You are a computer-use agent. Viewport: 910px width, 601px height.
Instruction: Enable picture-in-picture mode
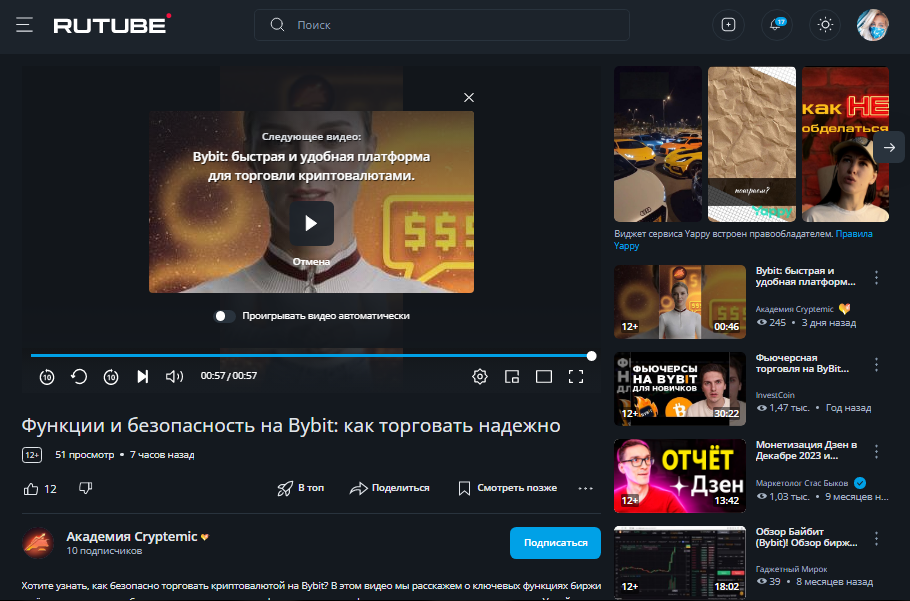(512, 377)
